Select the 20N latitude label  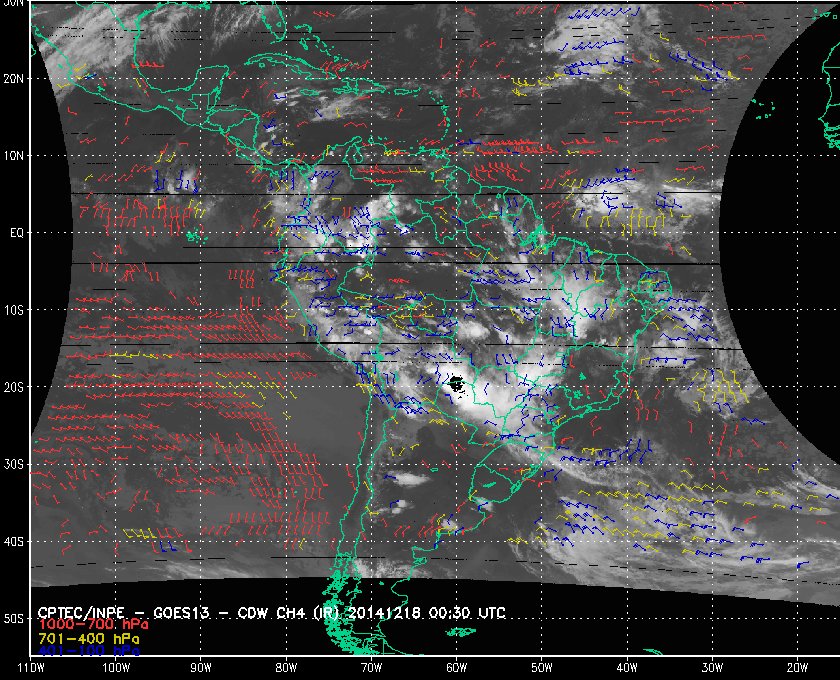(x=15, y=78)
